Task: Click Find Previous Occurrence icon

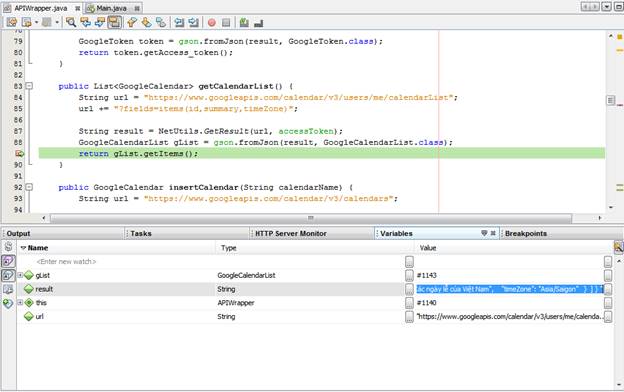Action: (85, 22)
